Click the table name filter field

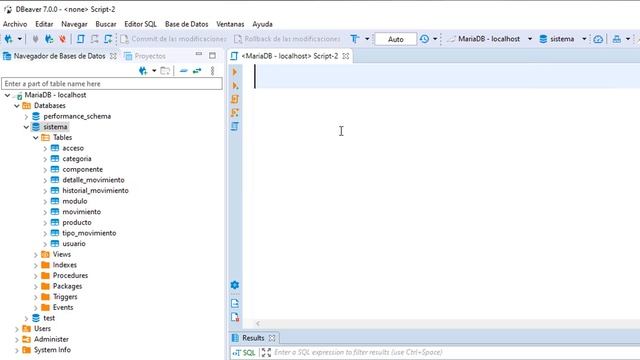(x=112, y=84)
